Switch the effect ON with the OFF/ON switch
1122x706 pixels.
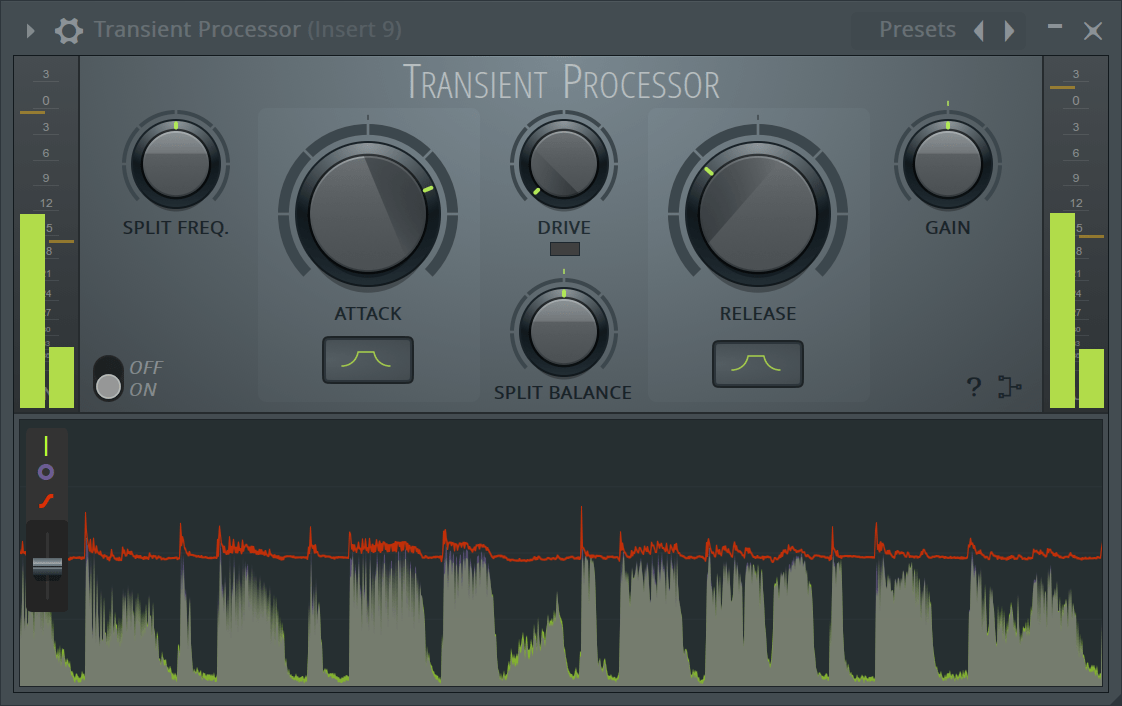108,380
